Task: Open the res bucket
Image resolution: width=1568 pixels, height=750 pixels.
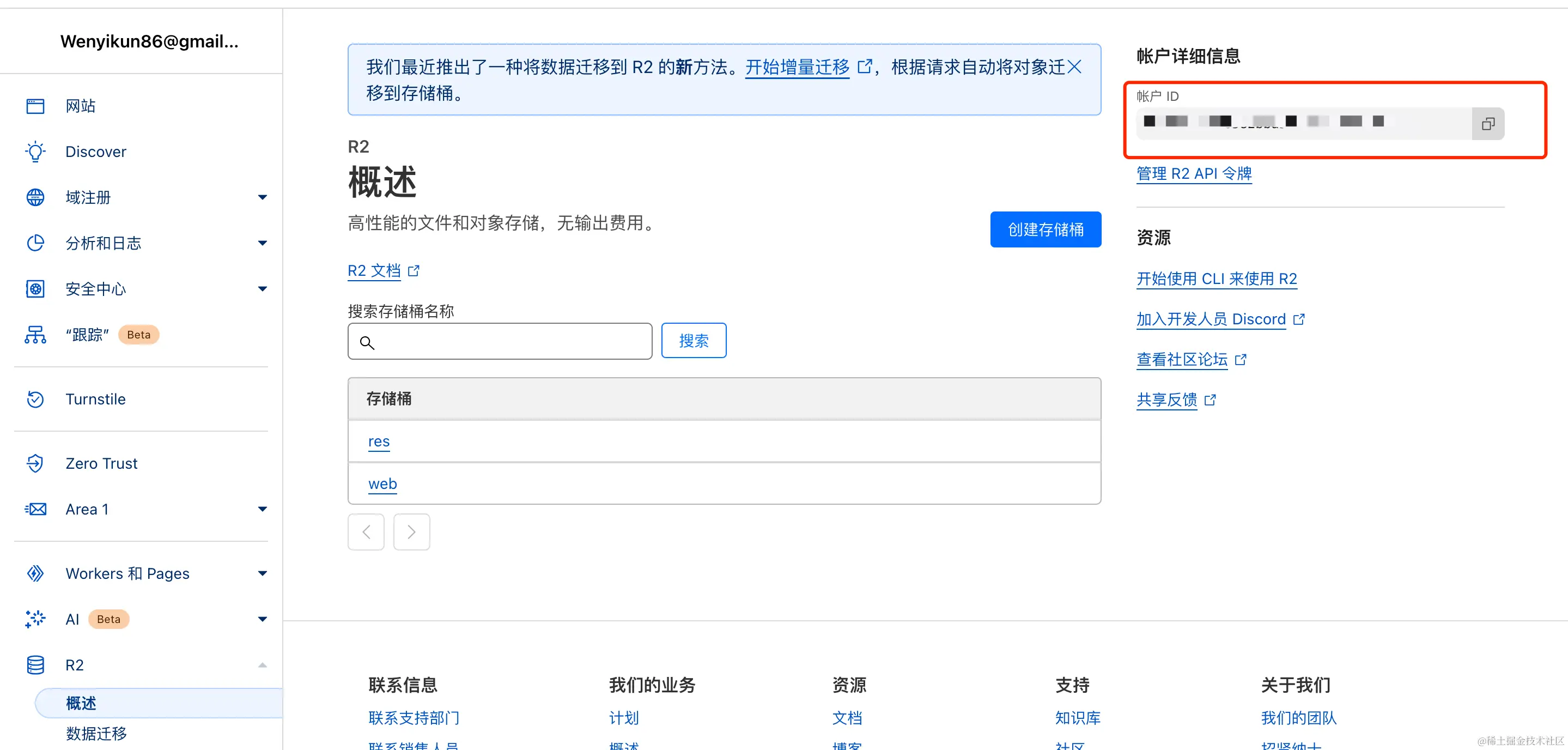Action: point(379,441)
